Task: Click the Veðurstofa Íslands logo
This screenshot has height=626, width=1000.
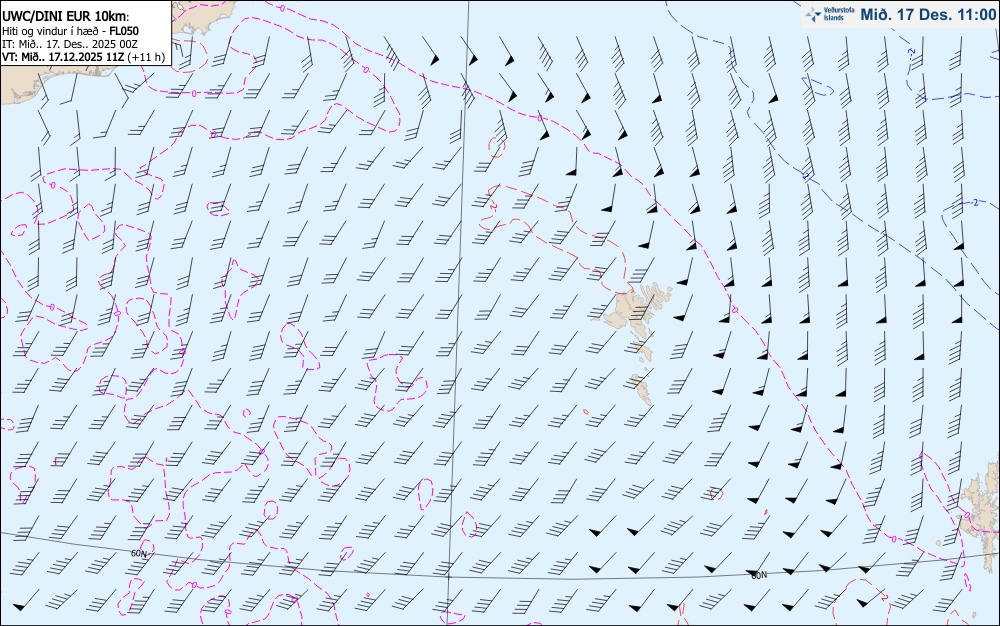Action: pos(828,14)
